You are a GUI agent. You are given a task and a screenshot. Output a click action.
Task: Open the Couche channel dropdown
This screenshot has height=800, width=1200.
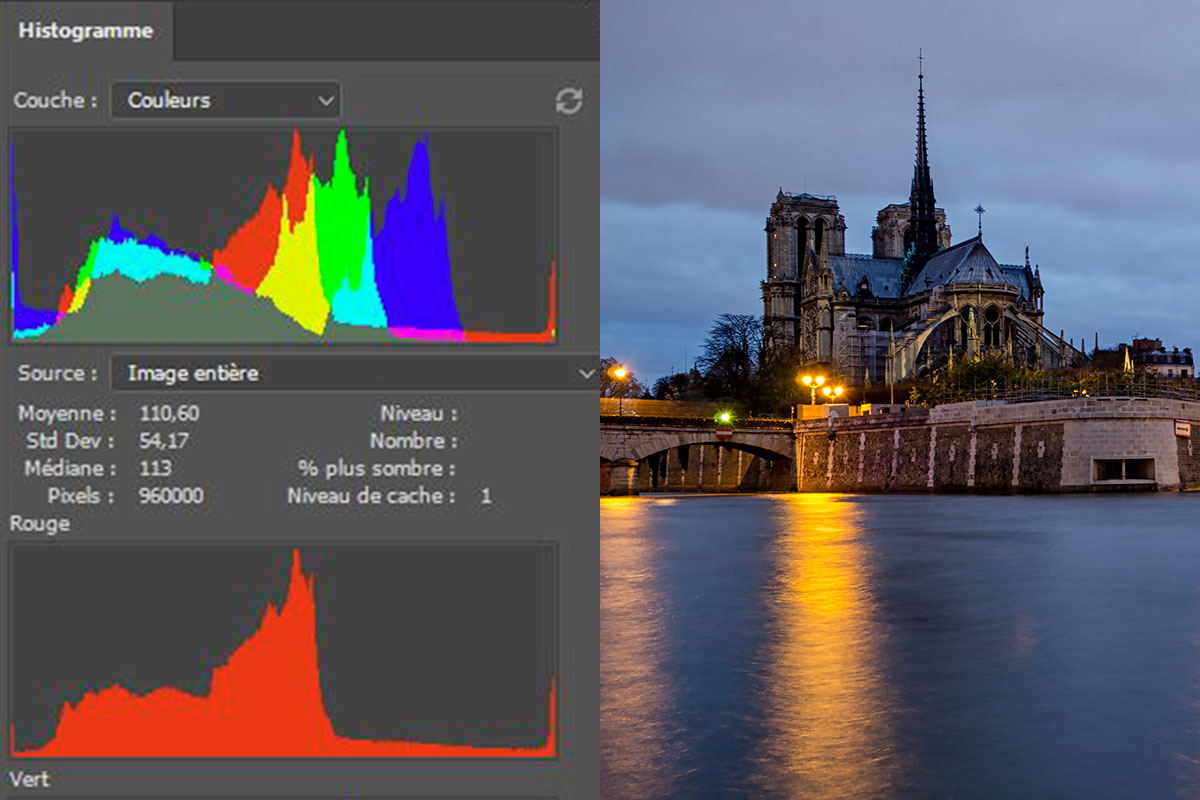coord(225,100)
